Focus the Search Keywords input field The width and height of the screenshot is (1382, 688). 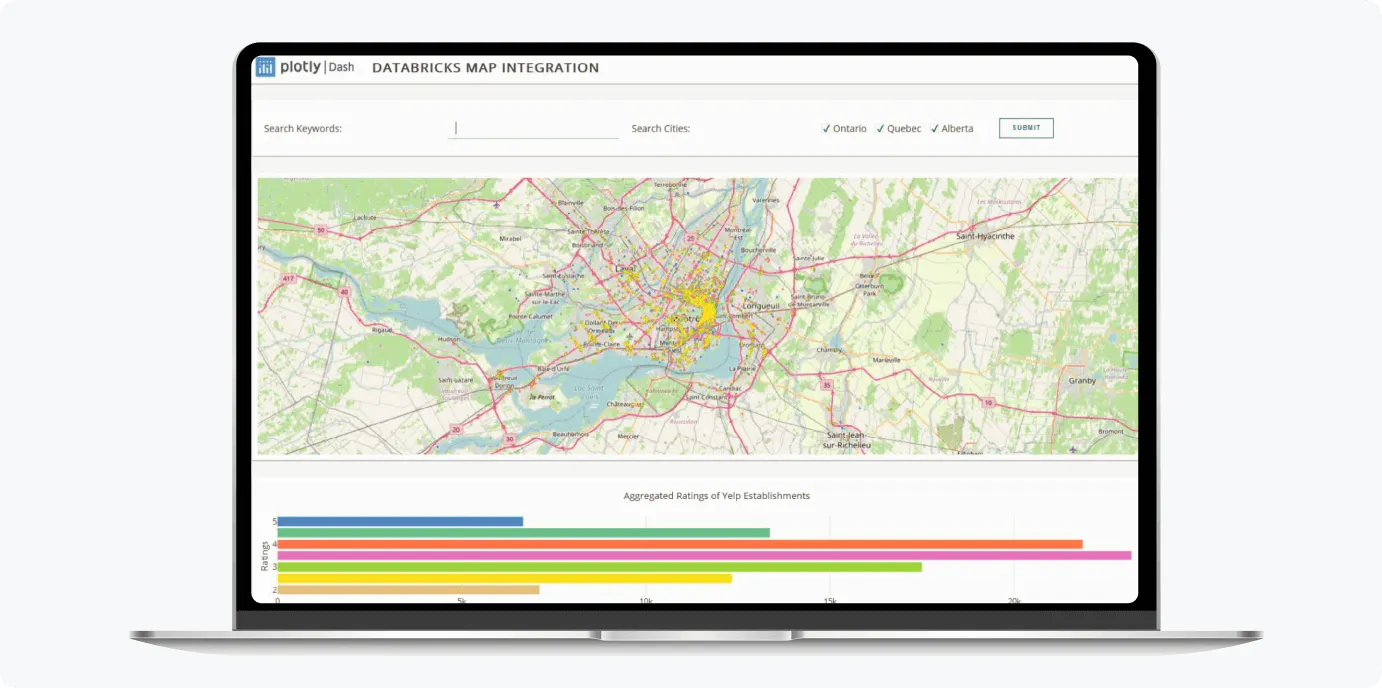click(534, 128)
